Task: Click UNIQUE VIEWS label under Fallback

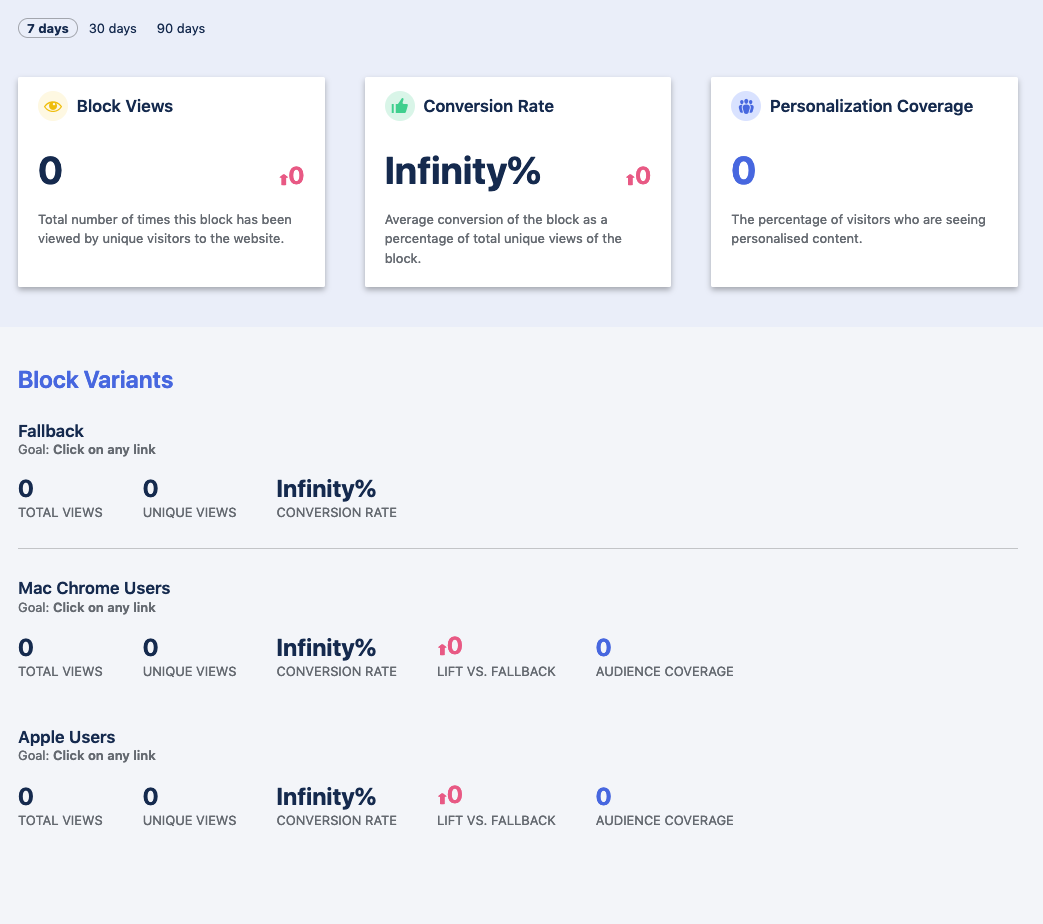Action: pos(190,512)
